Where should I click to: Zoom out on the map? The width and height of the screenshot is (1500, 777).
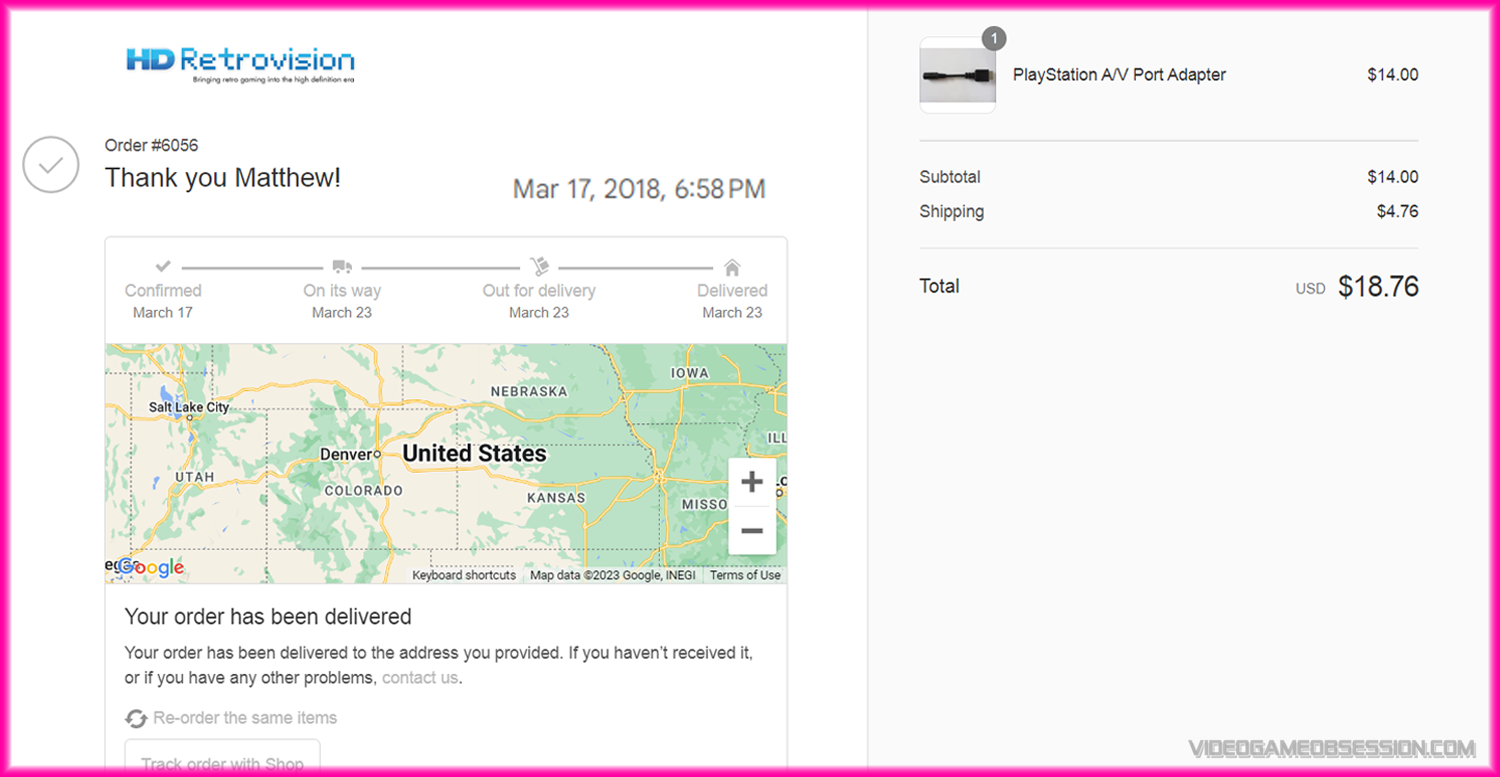[x=752, y=530]
